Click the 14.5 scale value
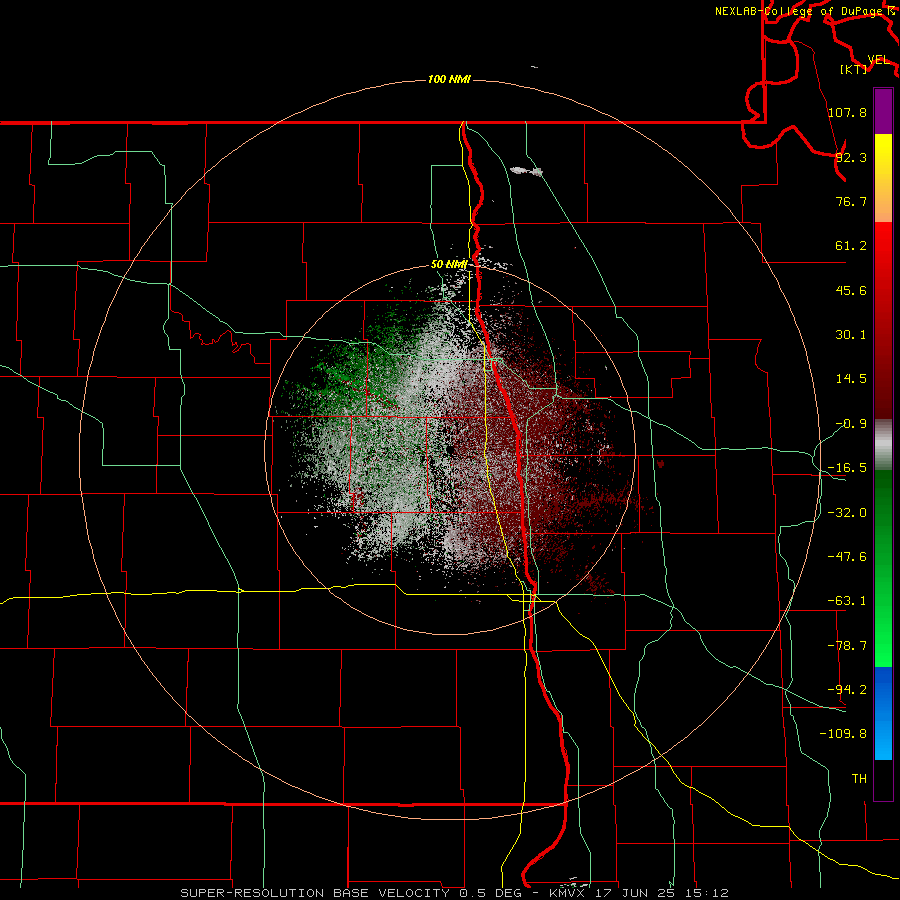The width and height of the screenshot is (900, 900). coord(851,379)
